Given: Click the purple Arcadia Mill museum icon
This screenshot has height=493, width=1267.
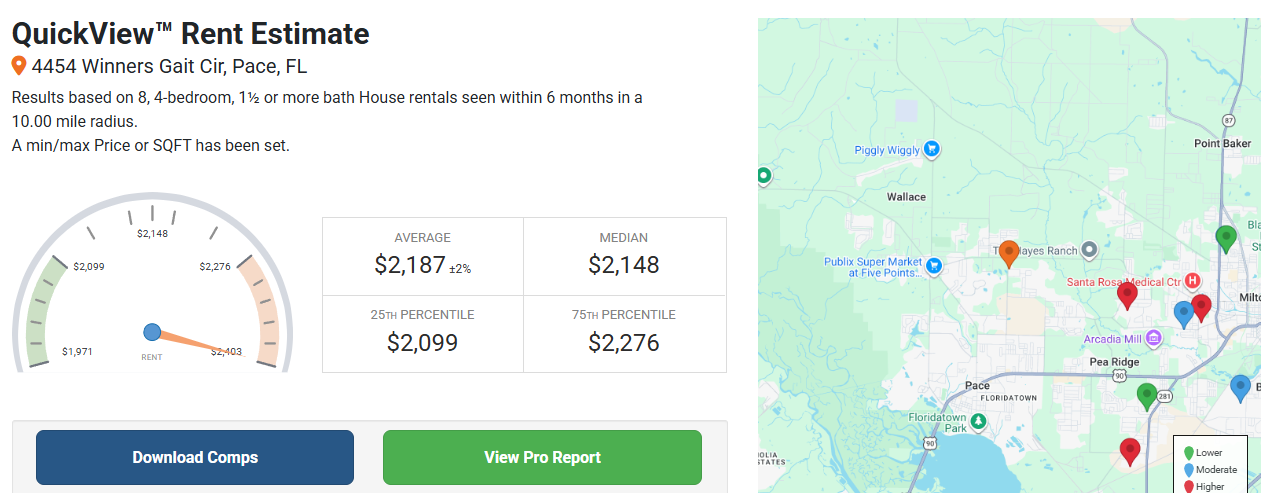Looking at the screenshot, I should [x=1153, y=338].
